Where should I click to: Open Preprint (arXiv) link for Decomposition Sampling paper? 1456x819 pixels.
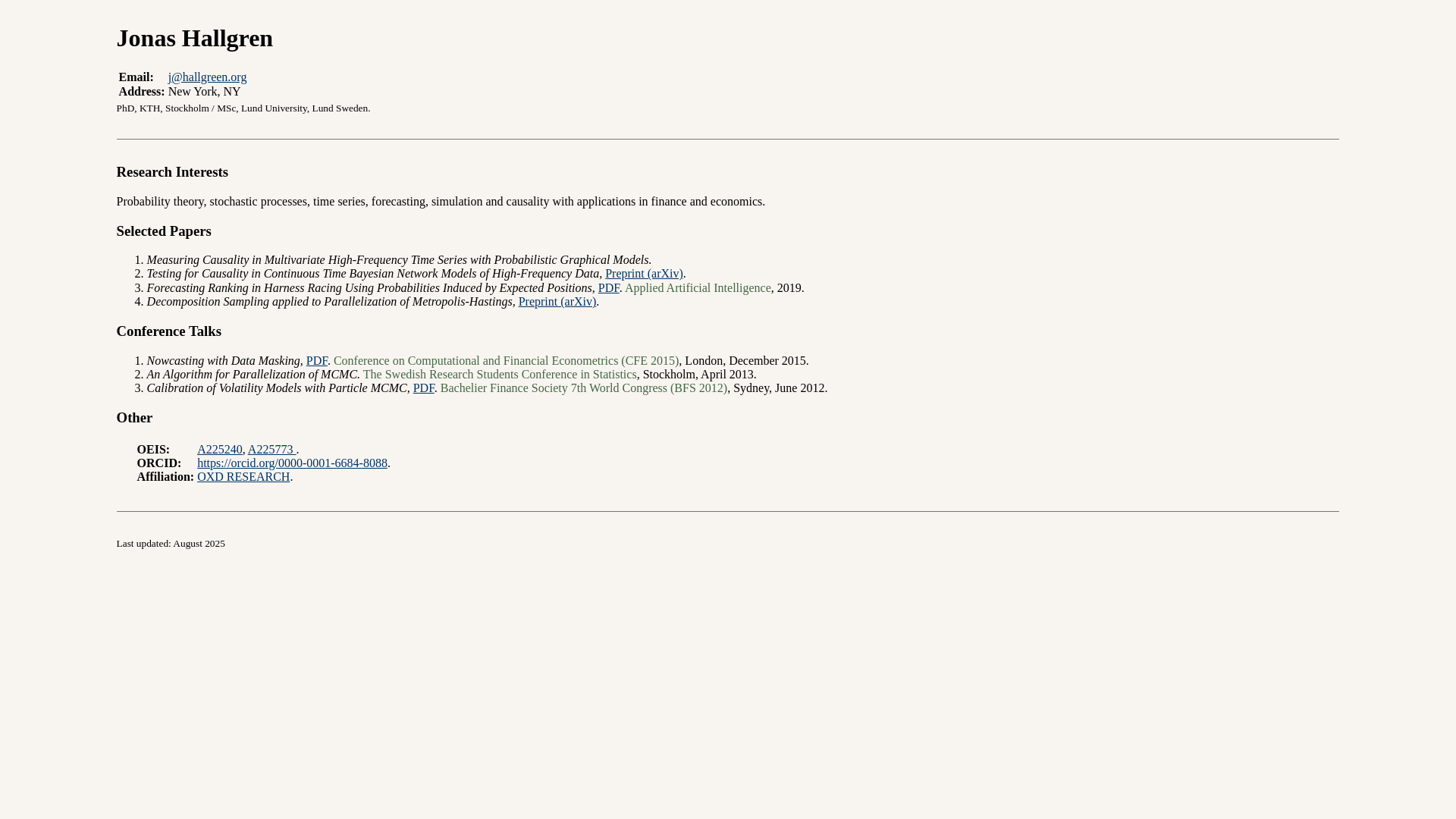pos(557,302)
